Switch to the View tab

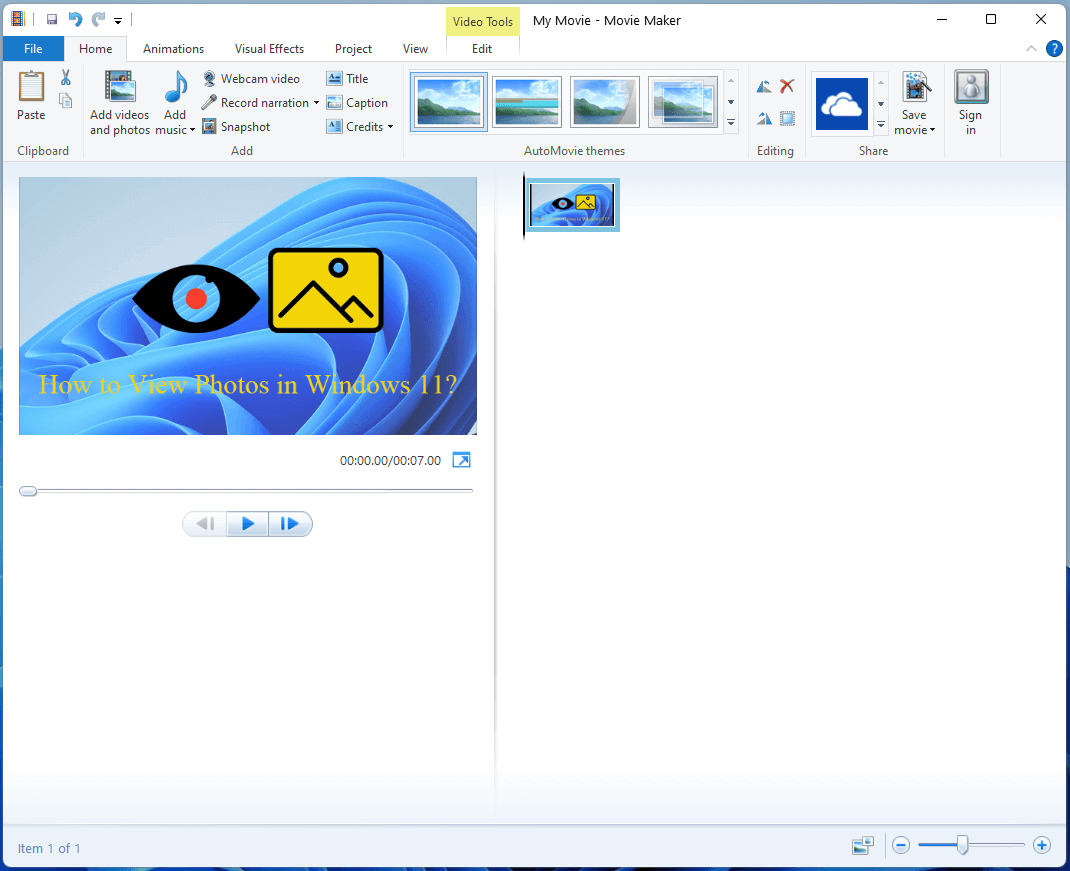coord(415,48)
